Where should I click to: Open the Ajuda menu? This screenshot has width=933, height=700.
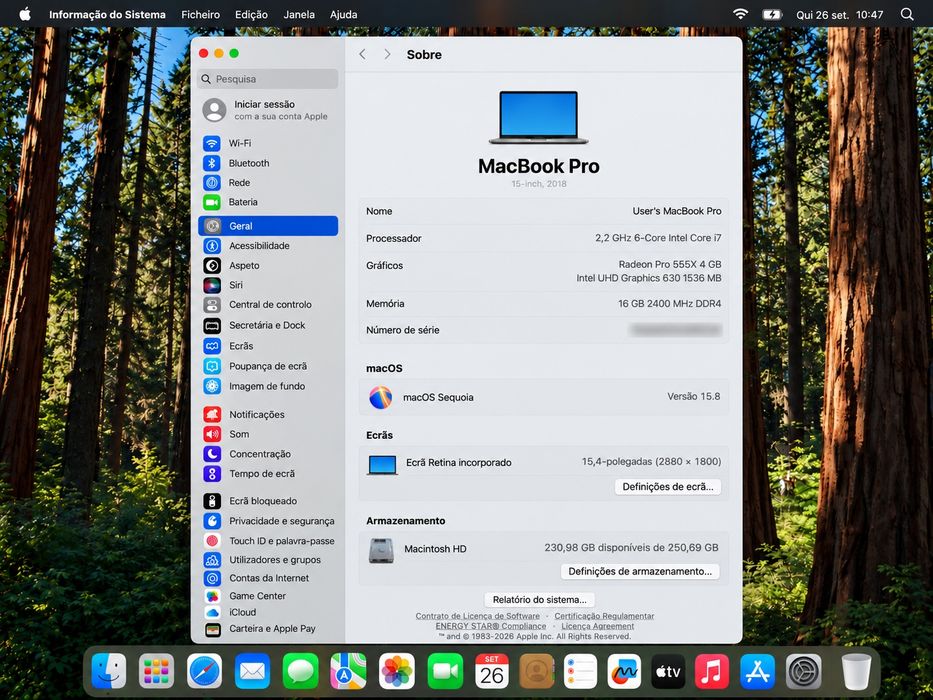[343, 14]
